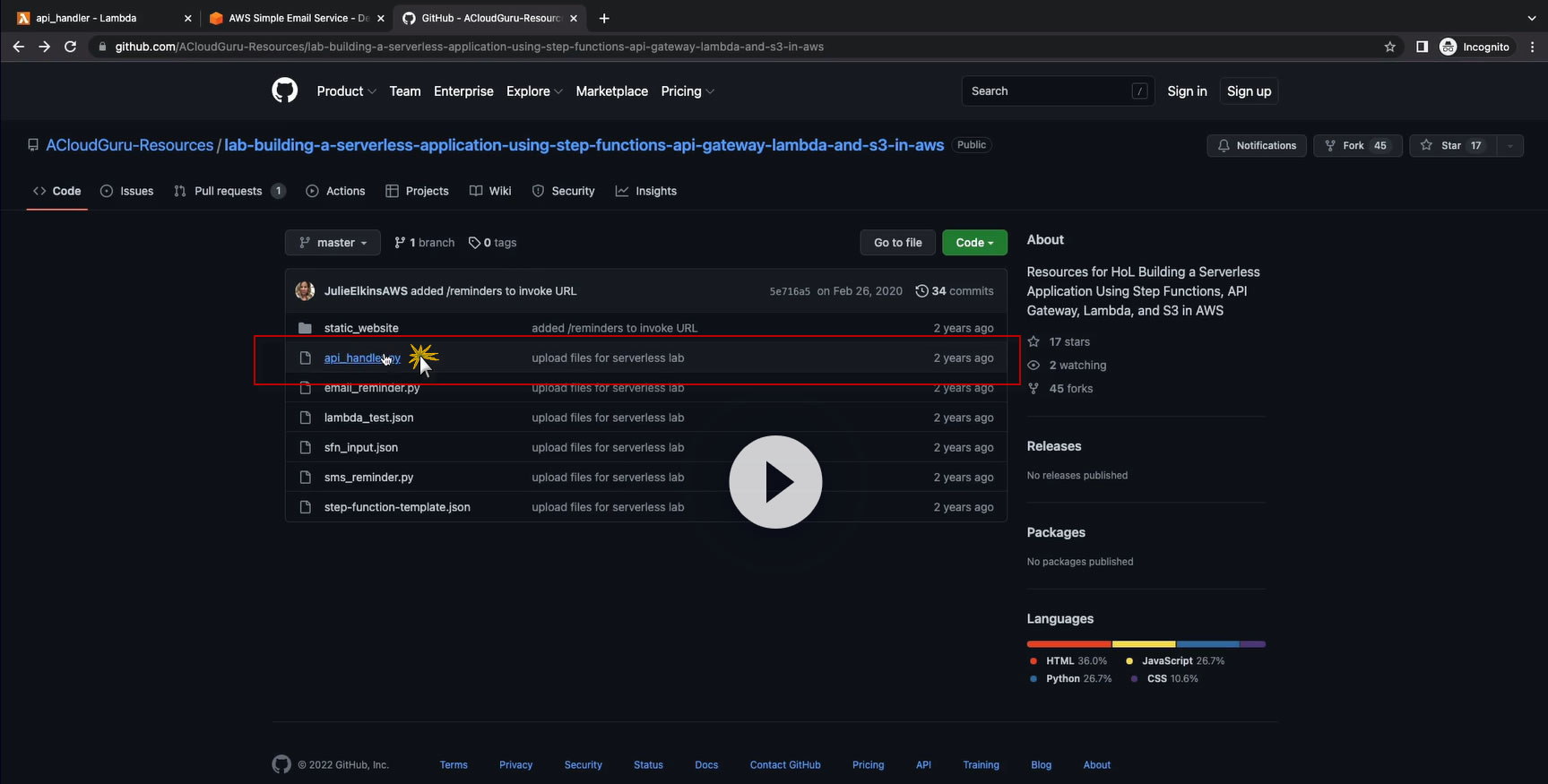Expand the Star lists dropdown arrow

(x=1509, y=145)
